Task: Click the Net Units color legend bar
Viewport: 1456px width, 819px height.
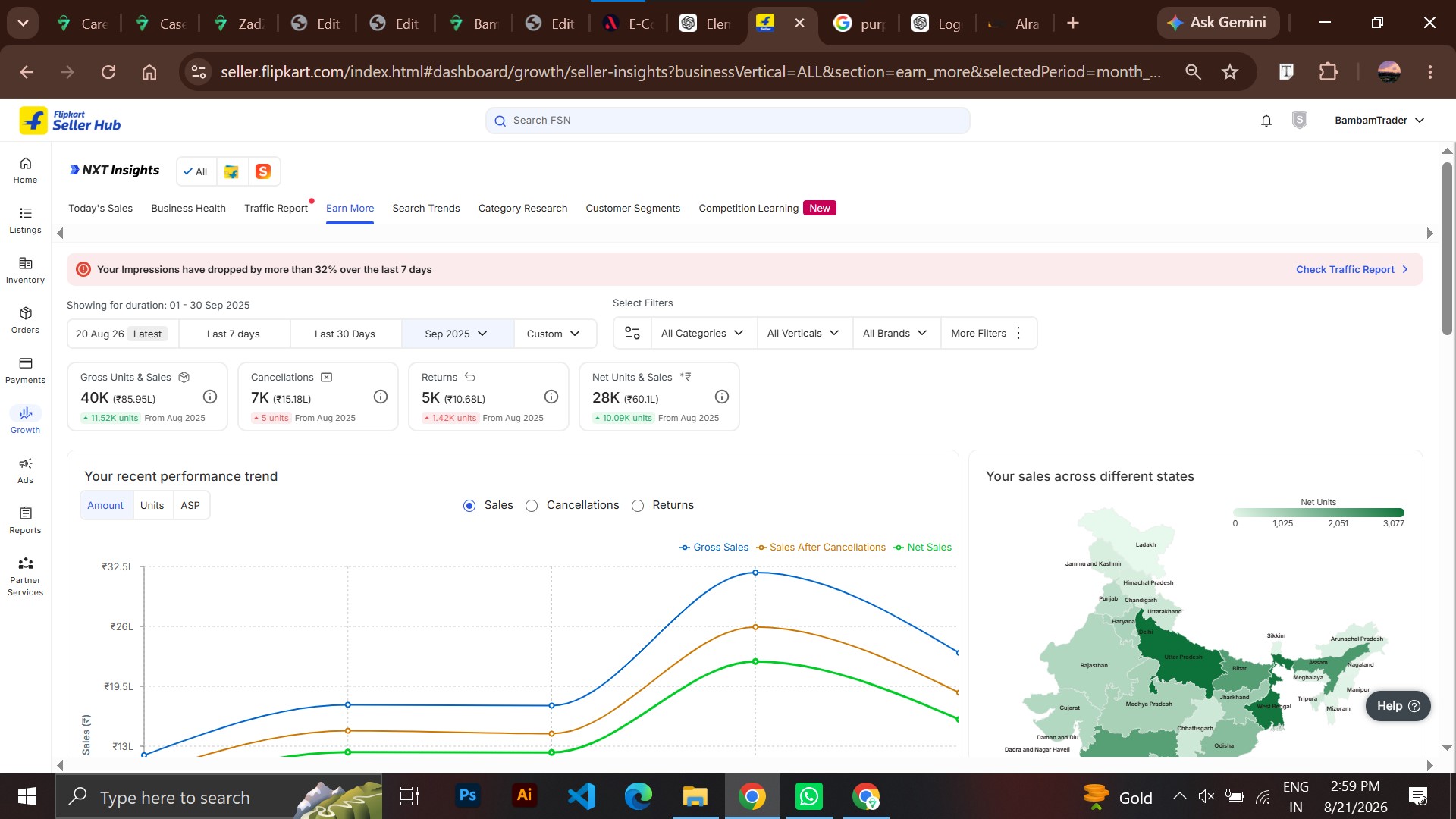Action: 1319,513
